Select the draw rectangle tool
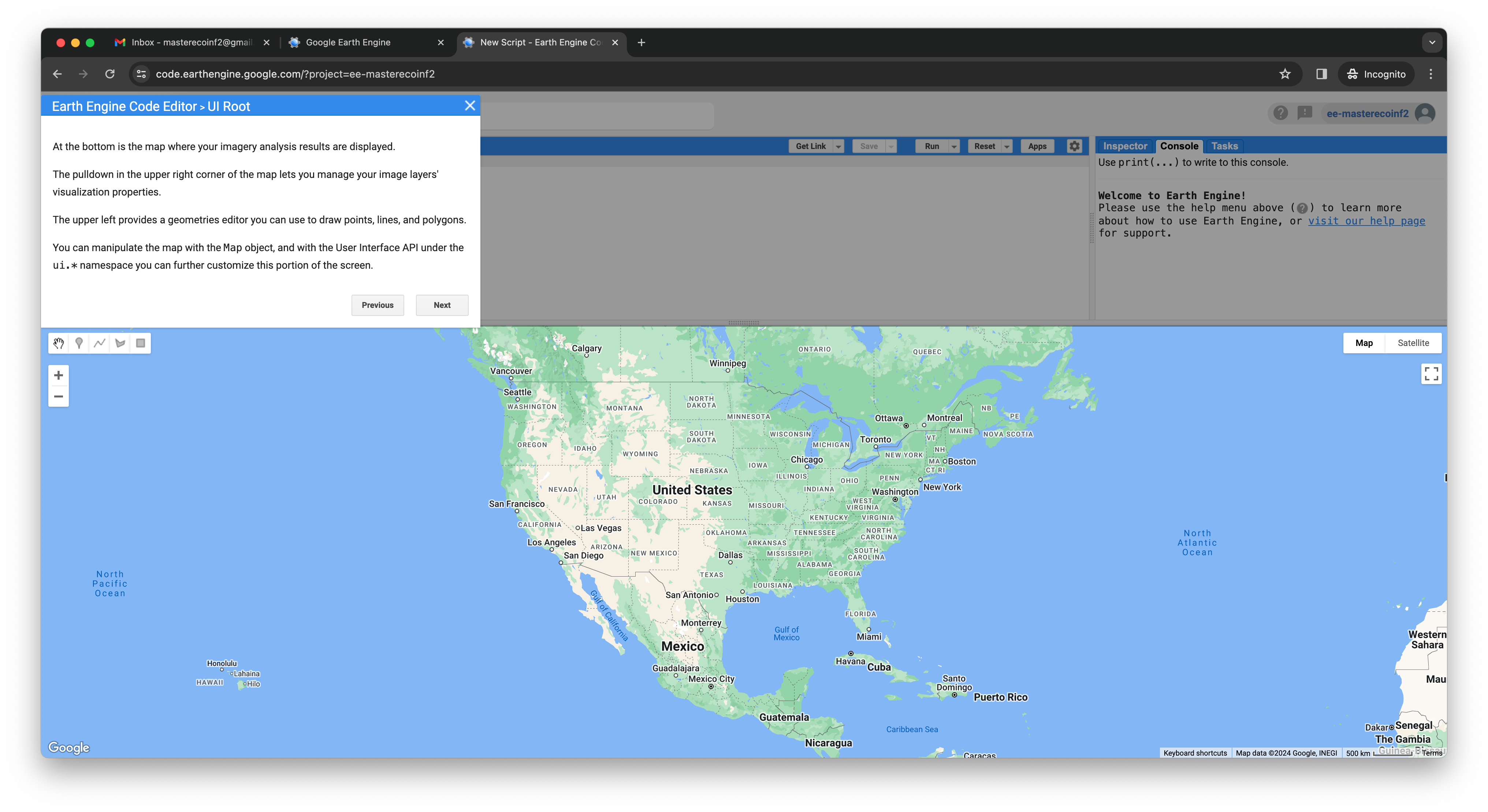Screen dimensions: 1488x812 tap(140, 343)
